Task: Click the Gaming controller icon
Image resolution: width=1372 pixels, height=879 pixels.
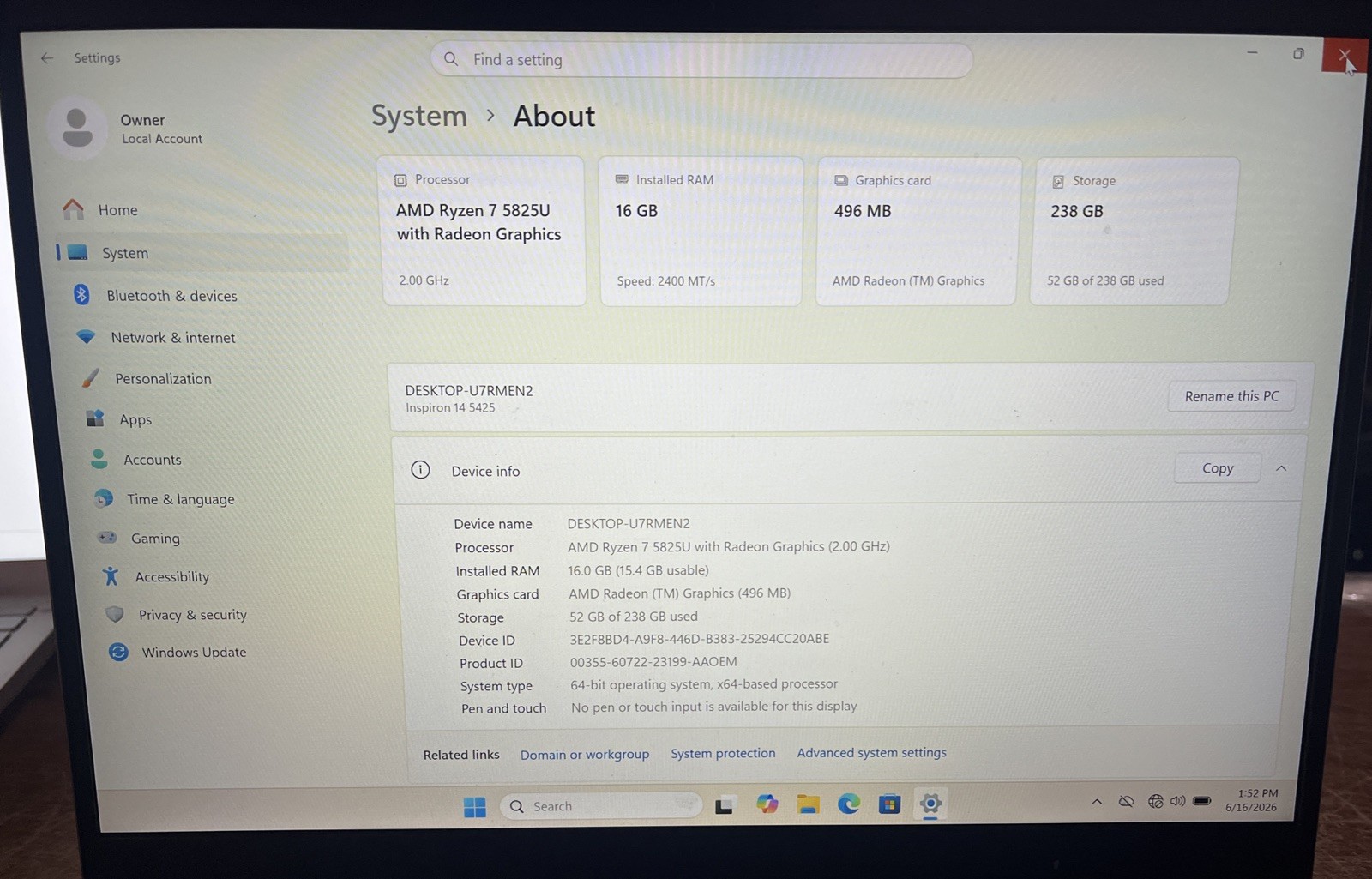Action: [x=107, y=538]
